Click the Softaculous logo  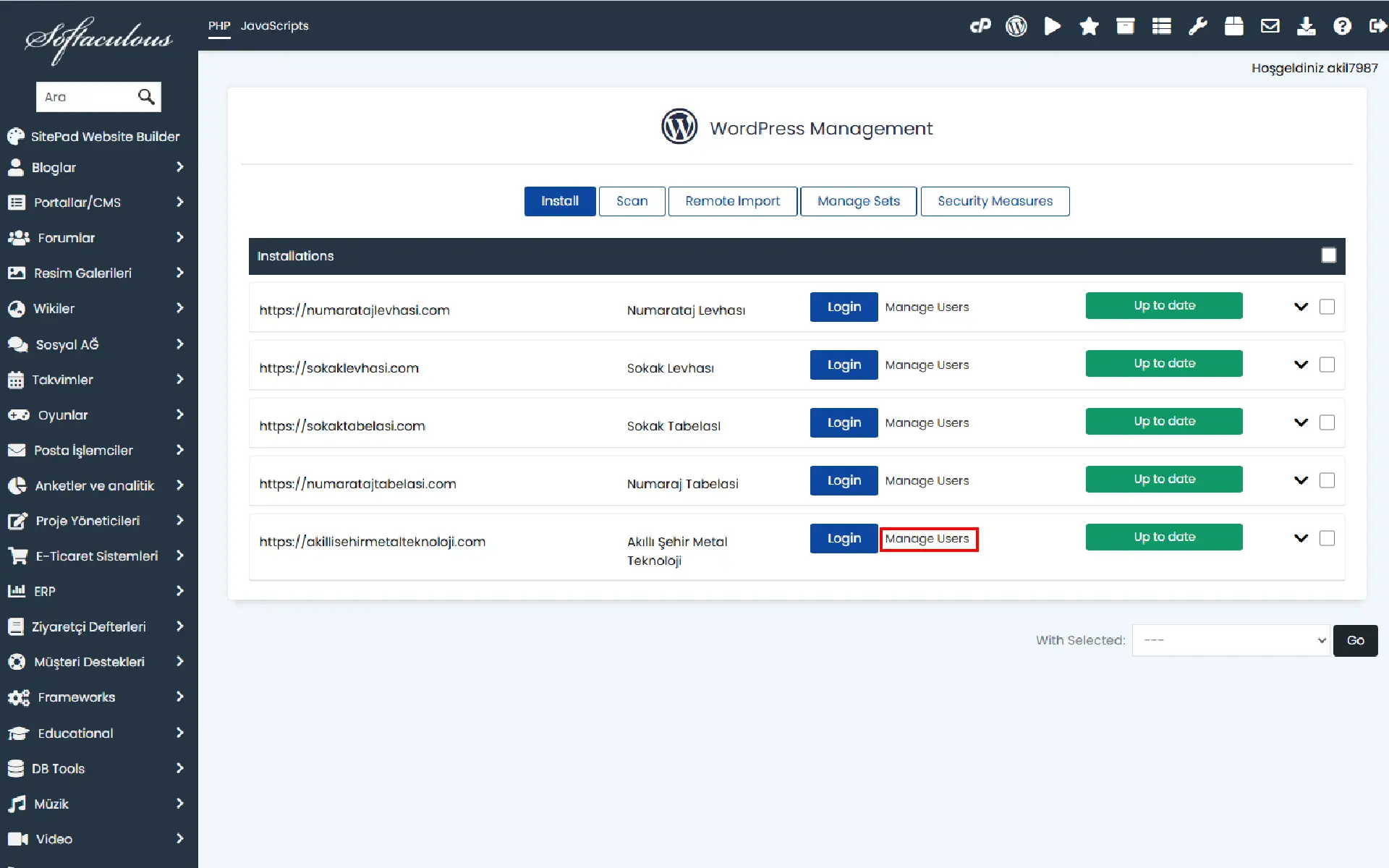tap(98, 40)
